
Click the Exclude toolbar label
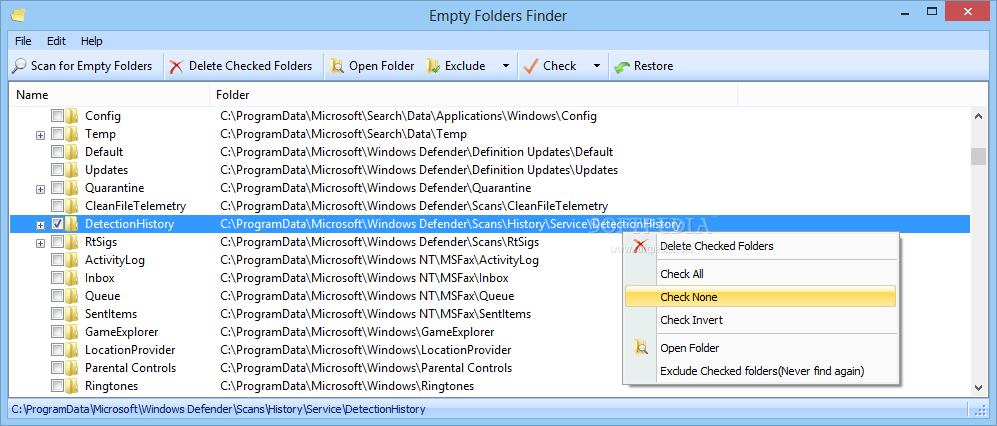point(465,66)
